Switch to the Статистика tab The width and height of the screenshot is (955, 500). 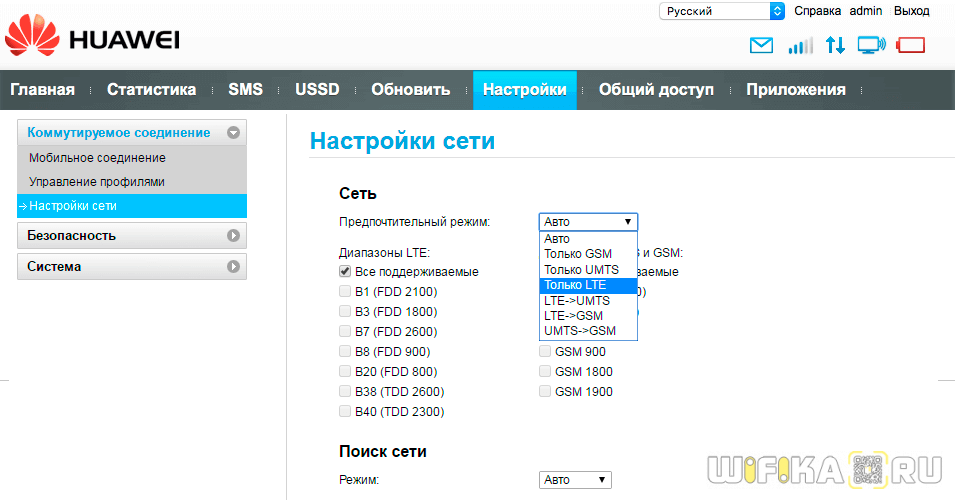pos(151,90)
